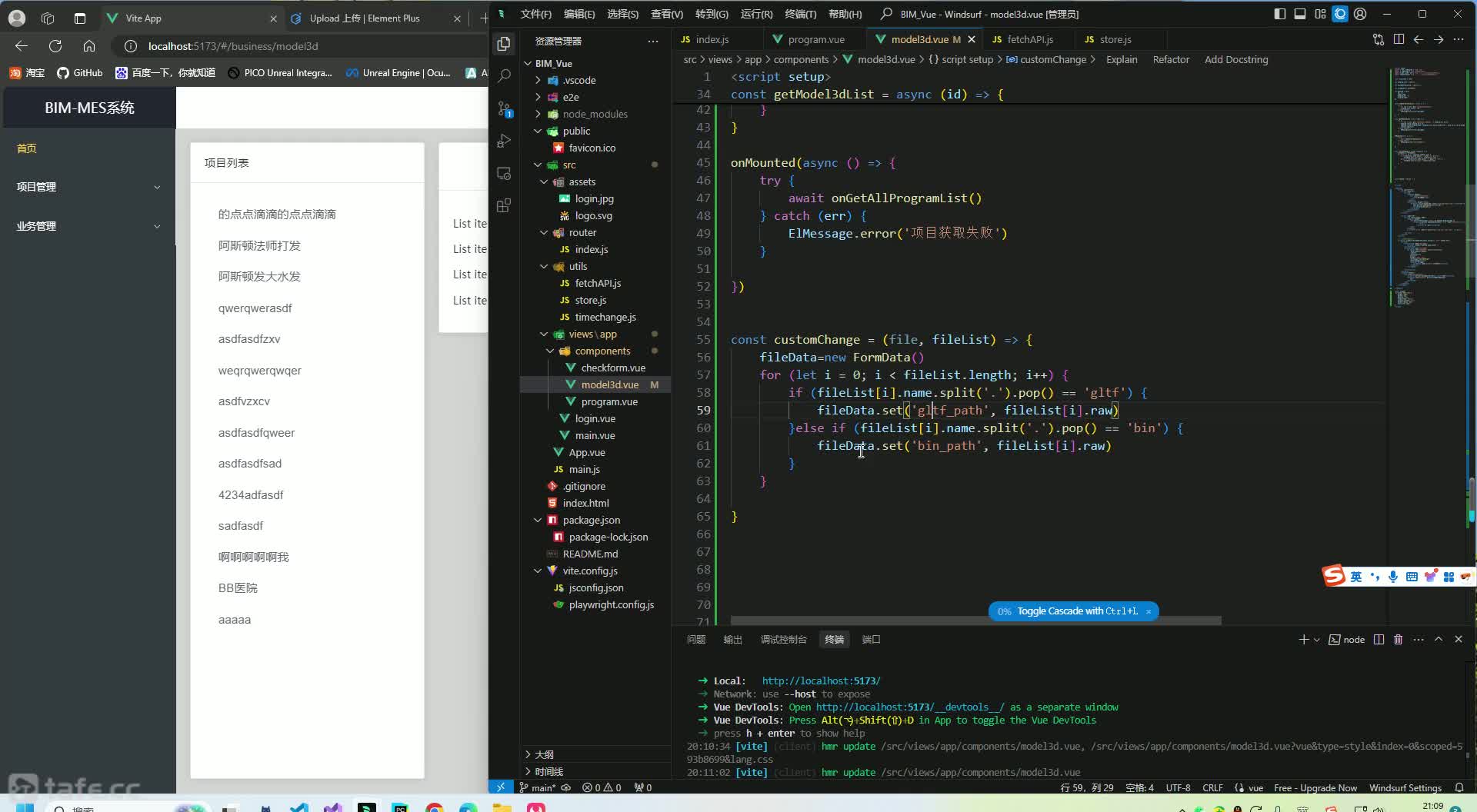Open 运行(R) menu
Image resolution: width=1477 pixels, height=812 pixels.
click(756, 14)
